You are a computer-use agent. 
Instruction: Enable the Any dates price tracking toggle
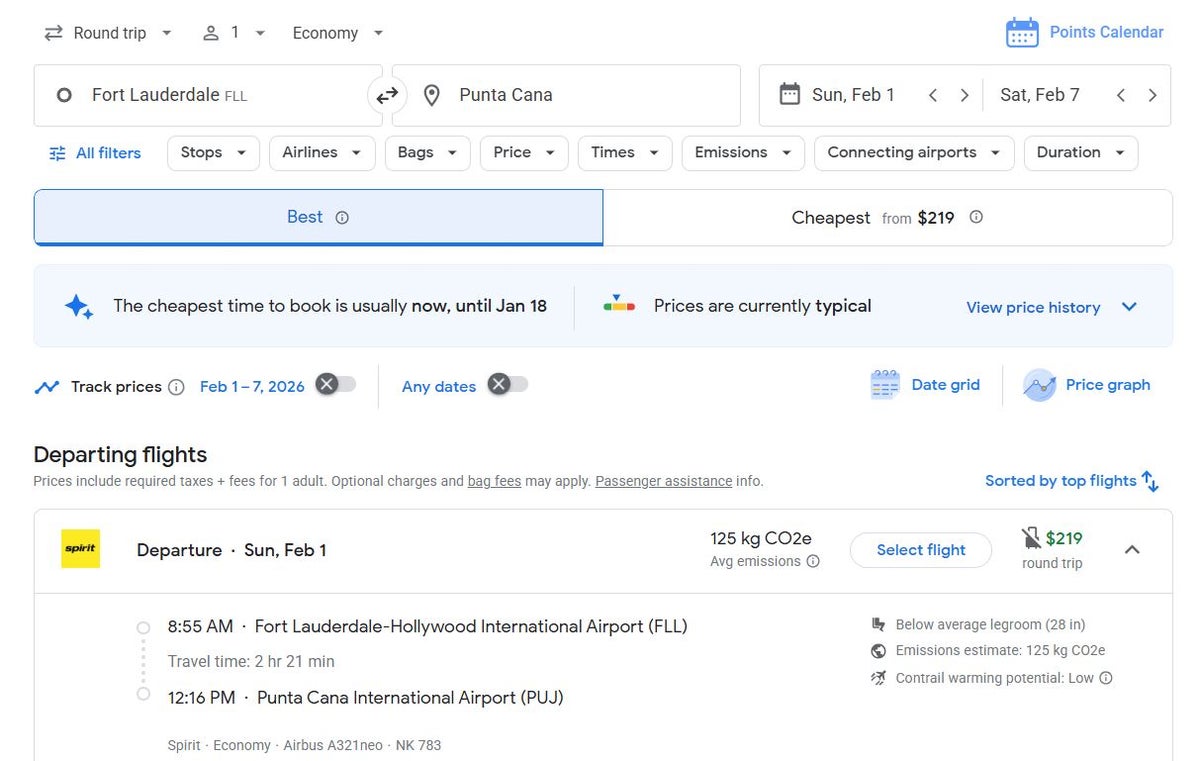[x=508, y=385]
